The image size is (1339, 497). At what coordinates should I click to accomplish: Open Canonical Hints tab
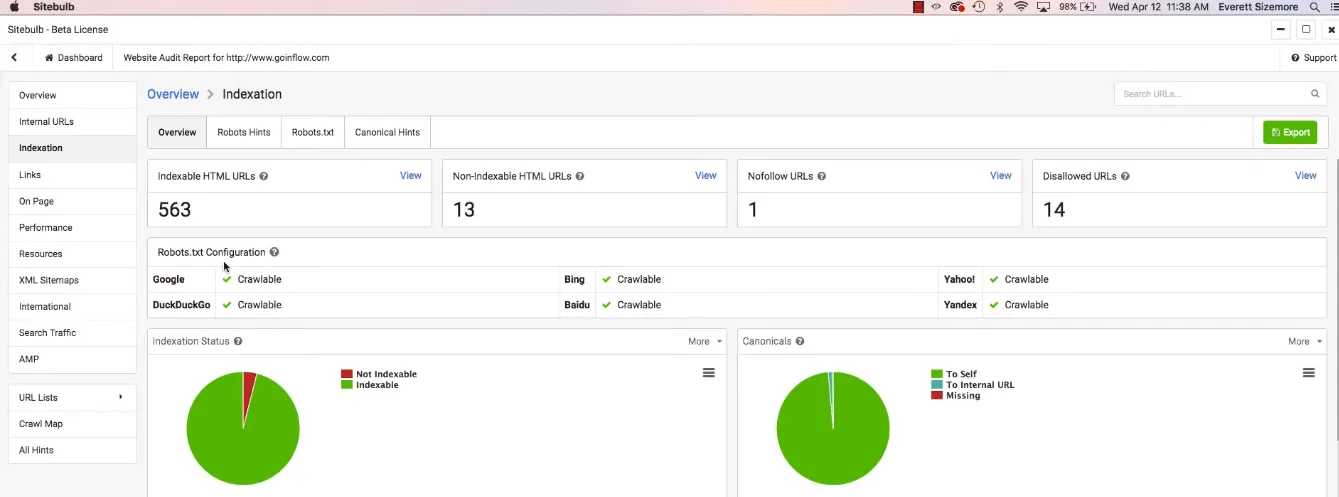click(387, 132)
